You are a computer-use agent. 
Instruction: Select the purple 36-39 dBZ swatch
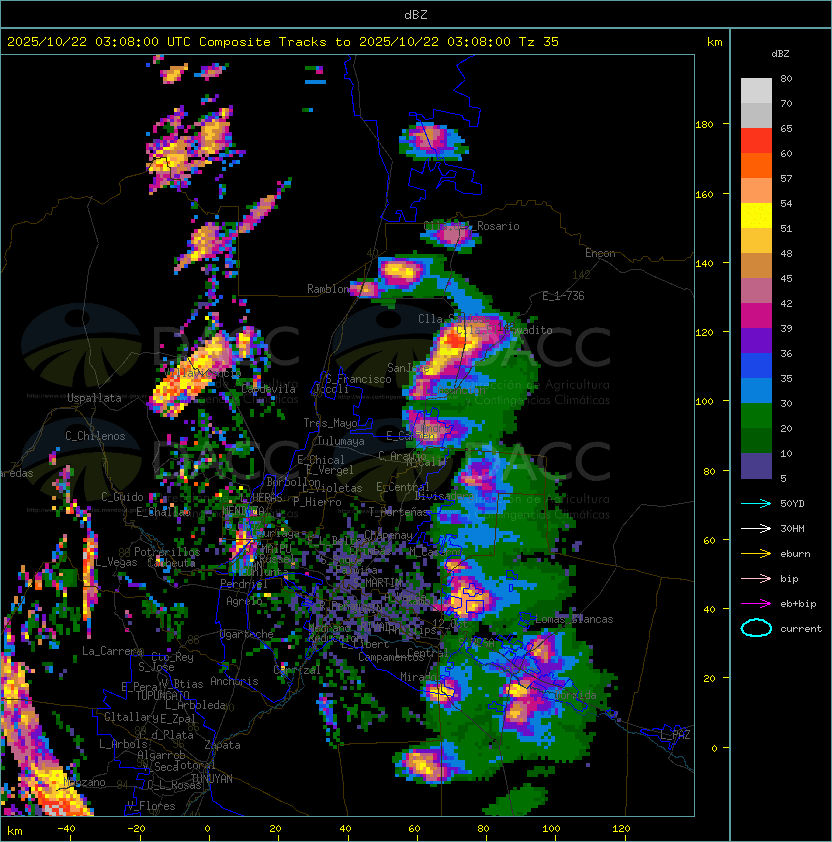coord(756,340)
